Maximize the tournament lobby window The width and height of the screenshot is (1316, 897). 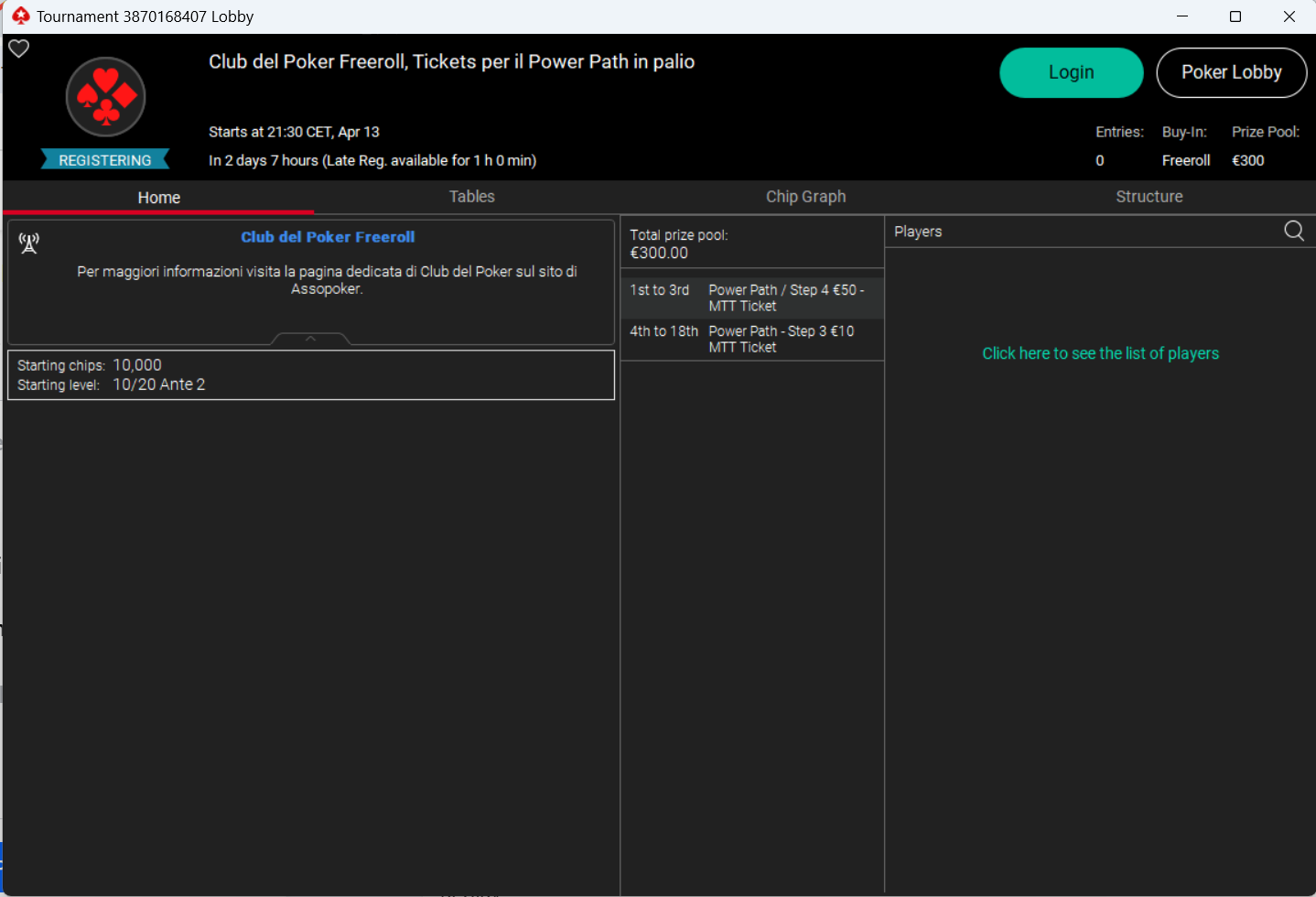click(x=1235, y=16)
